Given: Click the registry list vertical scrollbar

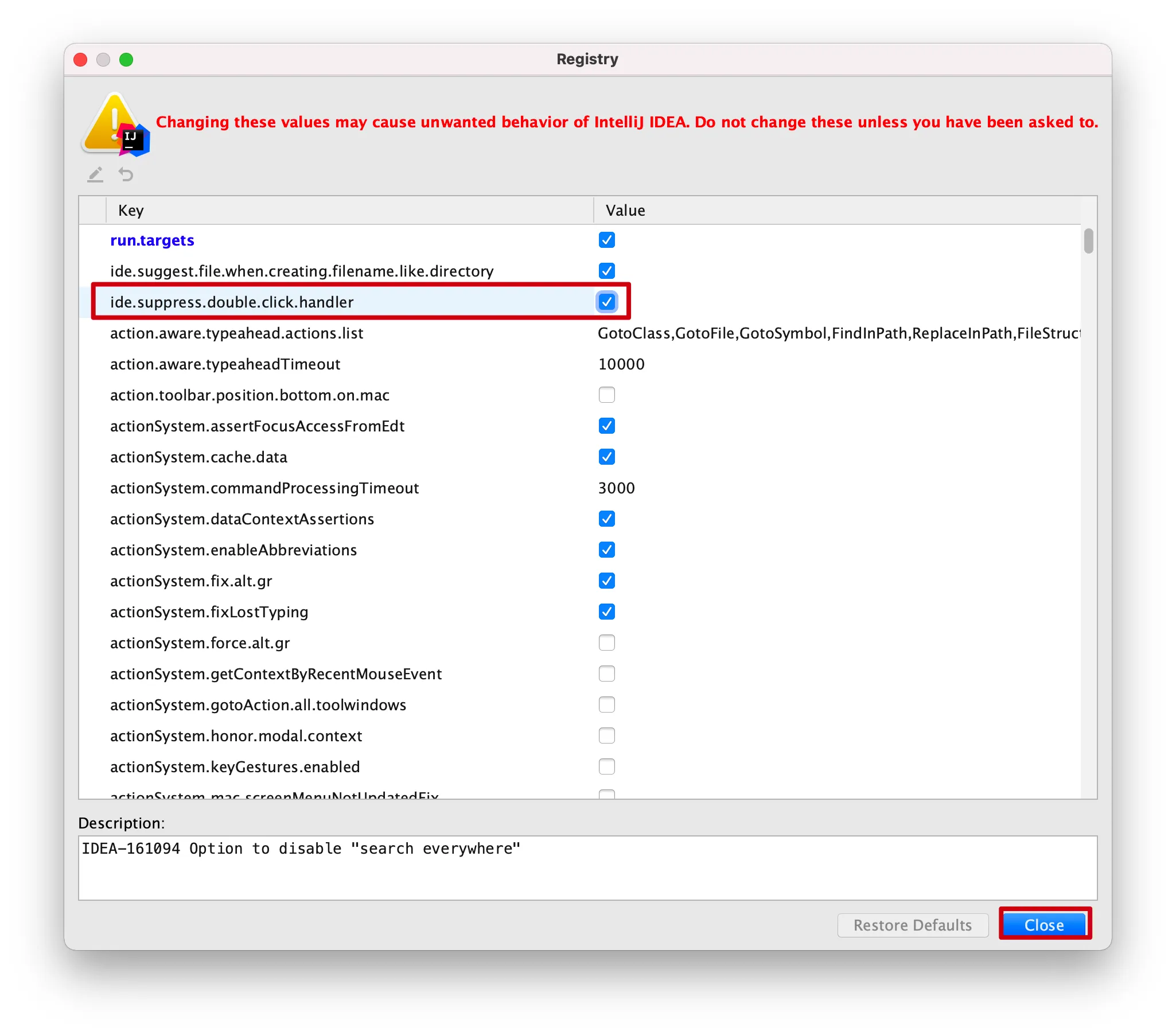Looking at the screenshot, I should pyautogui.click(x=1088, y=511).
